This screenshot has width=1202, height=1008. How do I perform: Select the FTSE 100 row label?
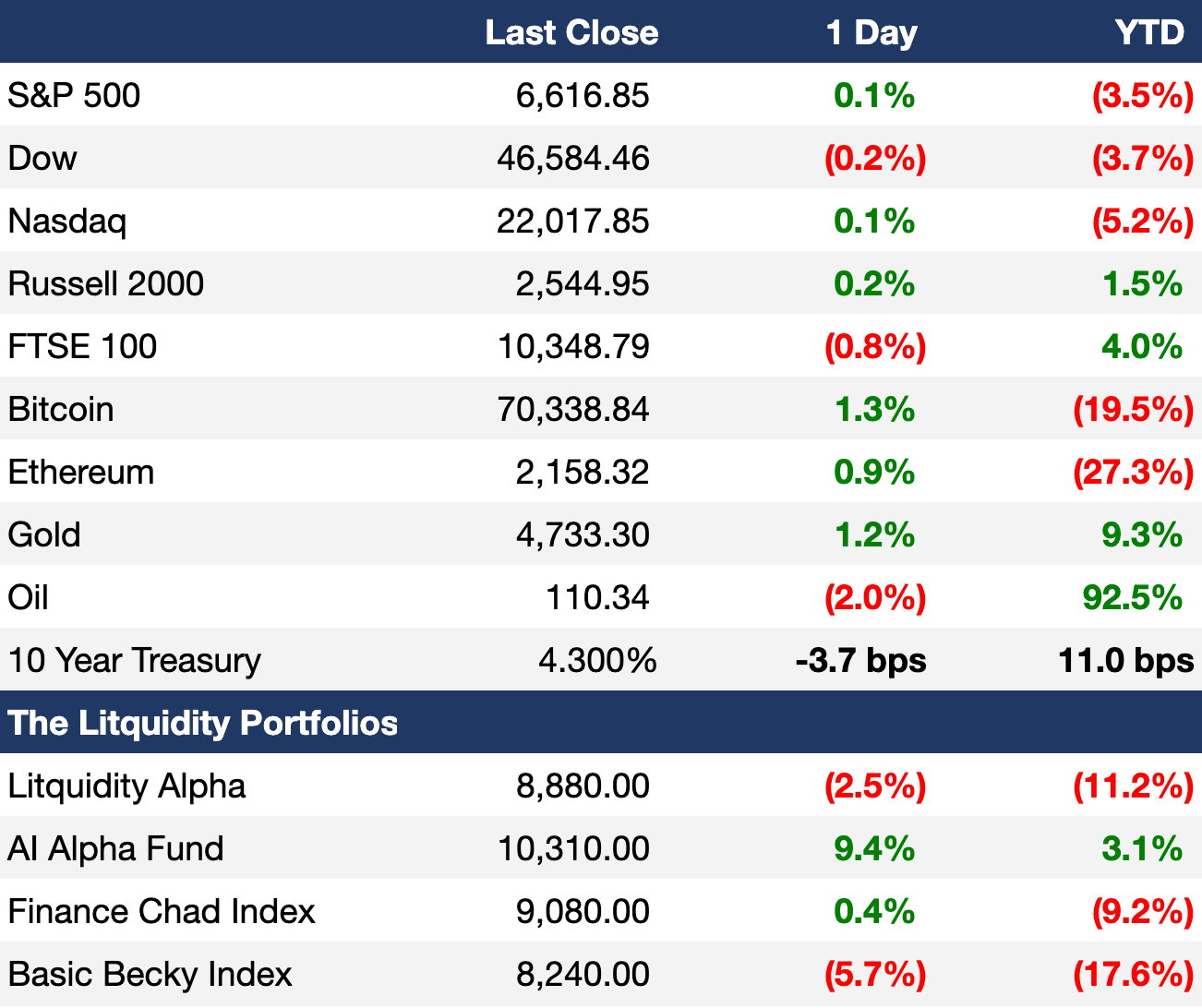(82, 346)
